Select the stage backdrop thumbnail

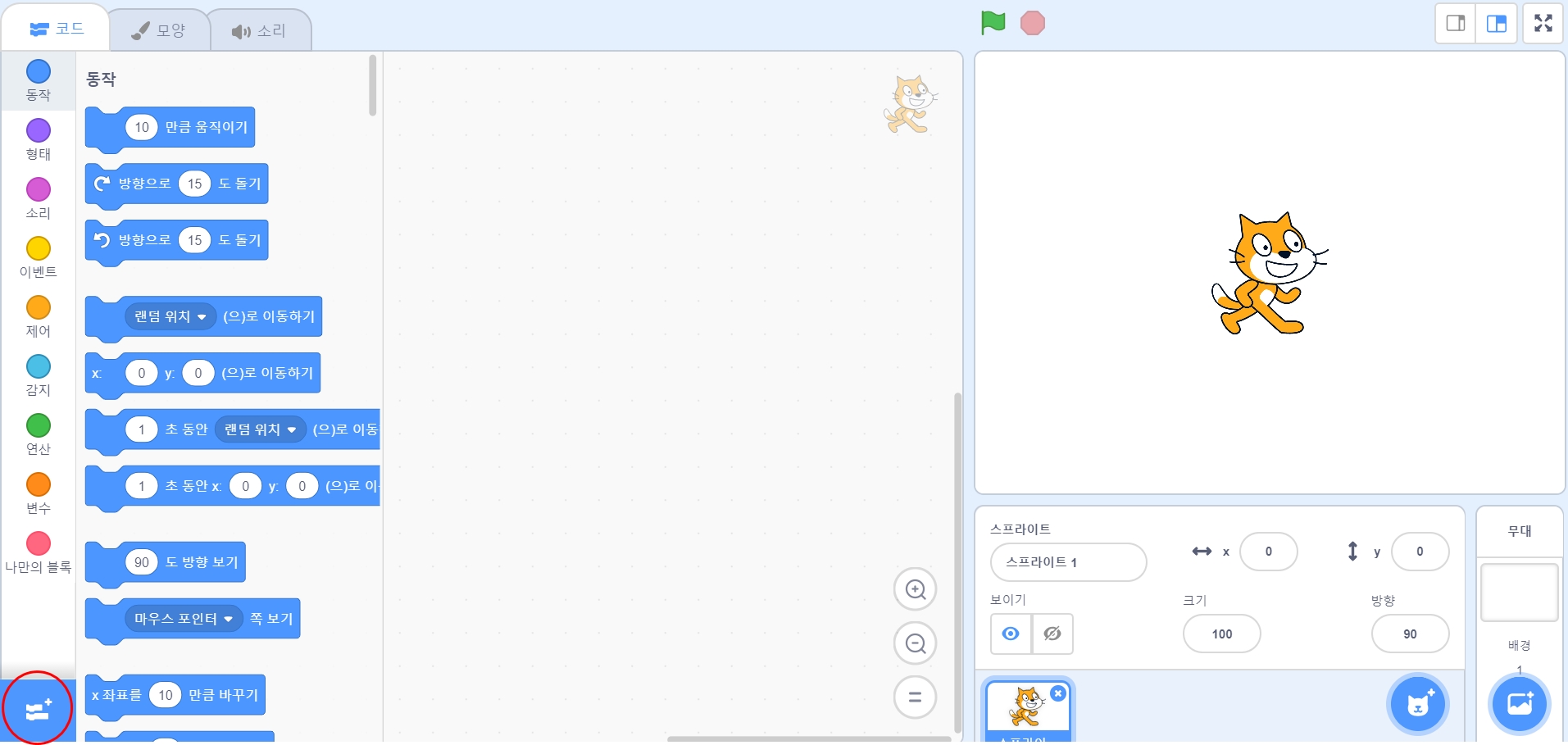tap(1519, 593)
